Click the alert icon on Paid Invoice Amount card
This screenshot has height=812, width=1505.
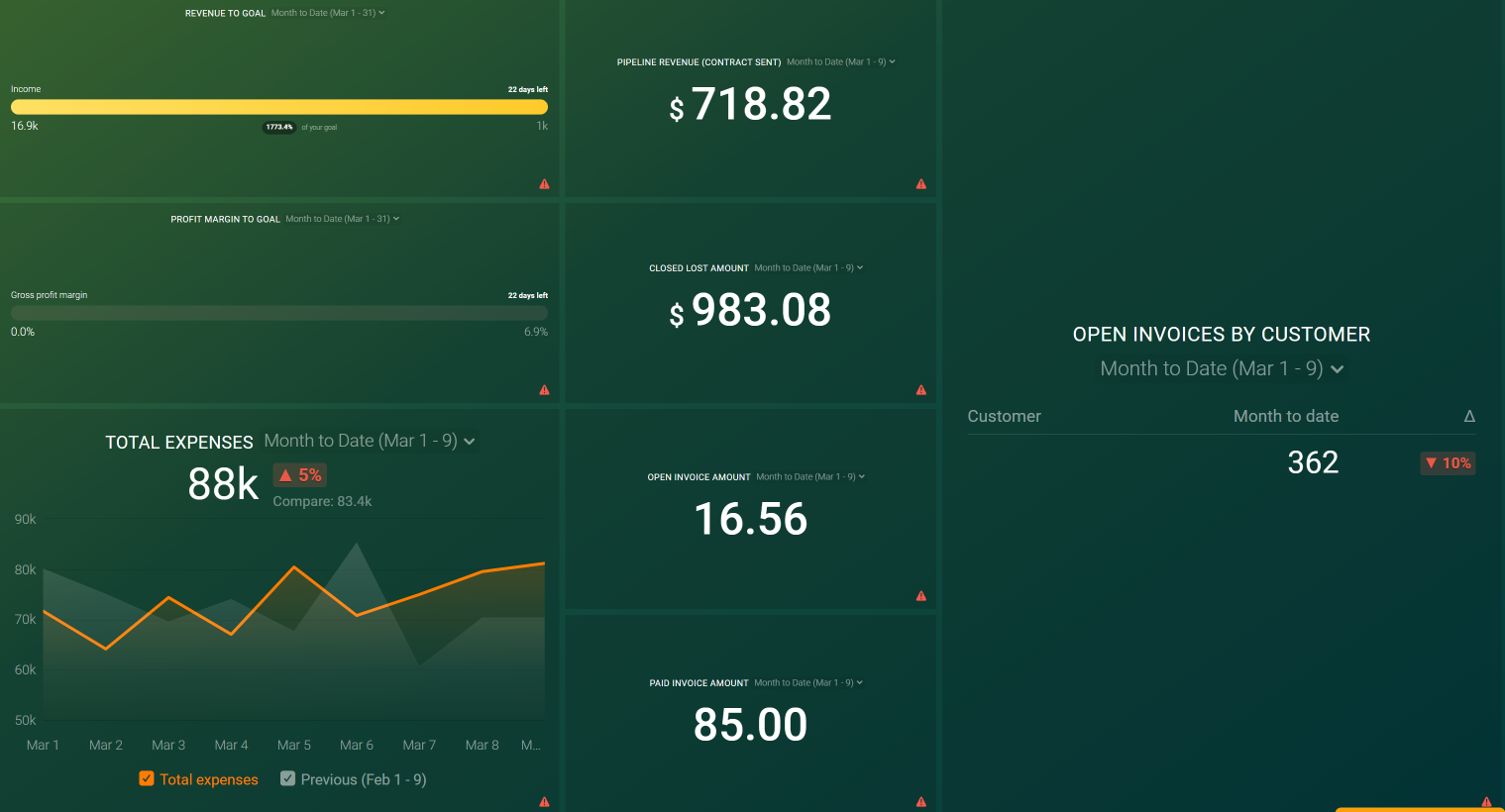[920, 801]
